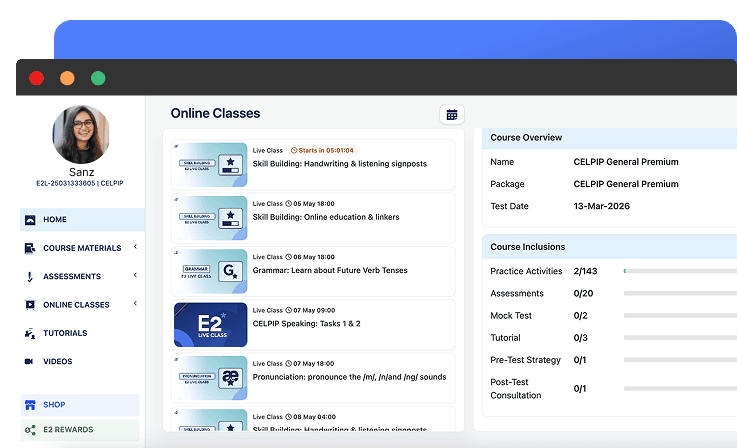Click the Videos camera icon
Image resolution: width=737 pixels, height=448 pixels.
pos(30,361)
